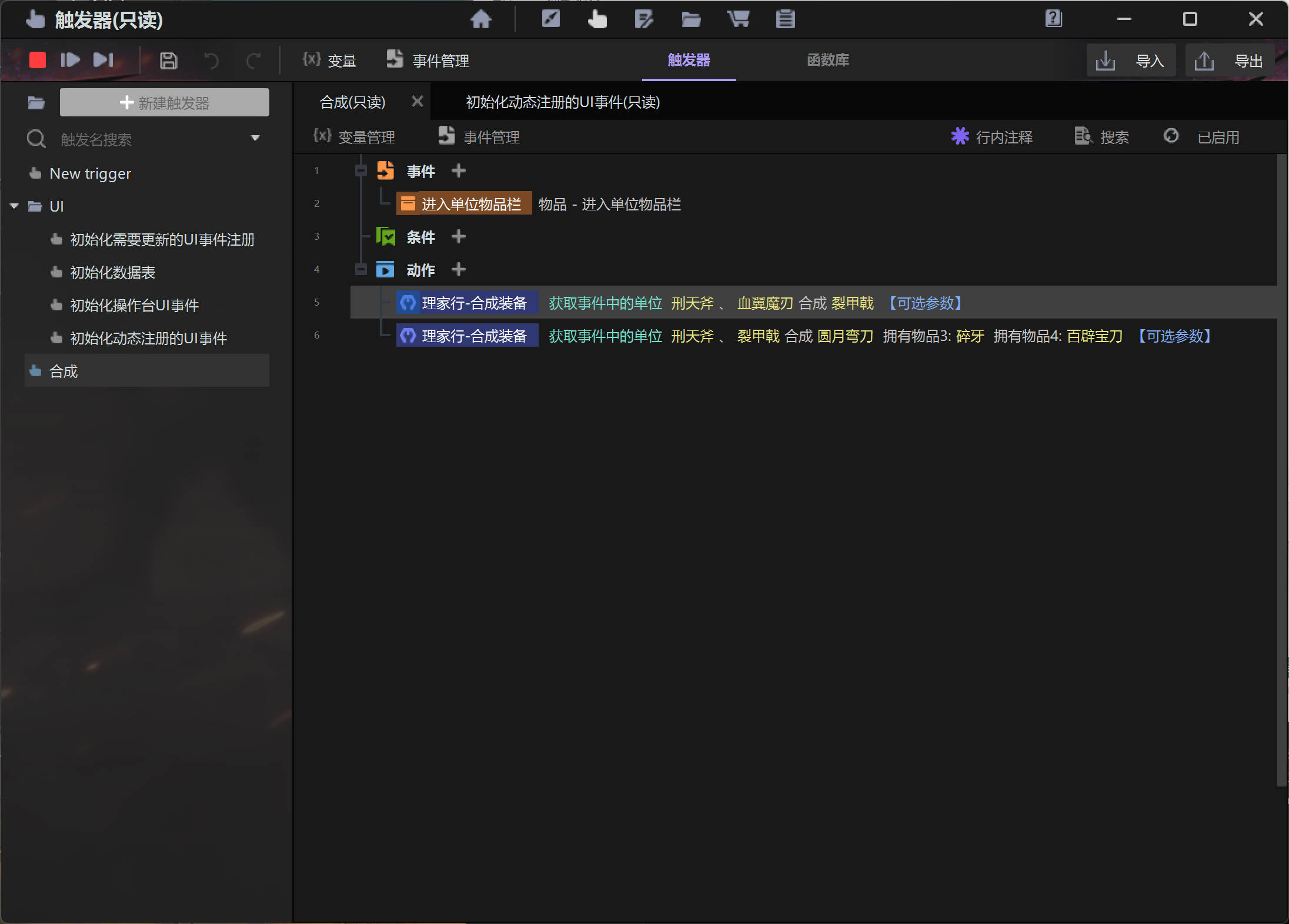Image resolution: width=1289 pixels, height=924 pixels.
Task: Open the shopping cart store icon
Action: coord(738,19)
